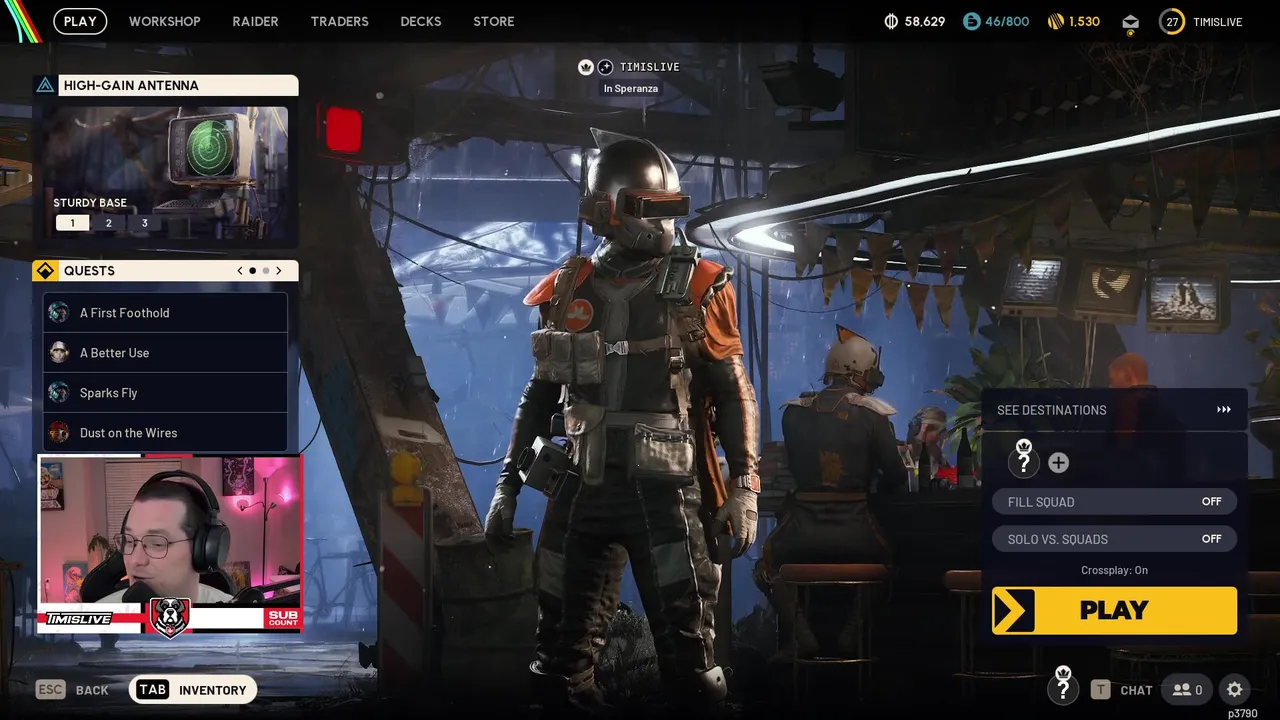
Task: Click the streamer webcam overlay
Action: (170, 545)
